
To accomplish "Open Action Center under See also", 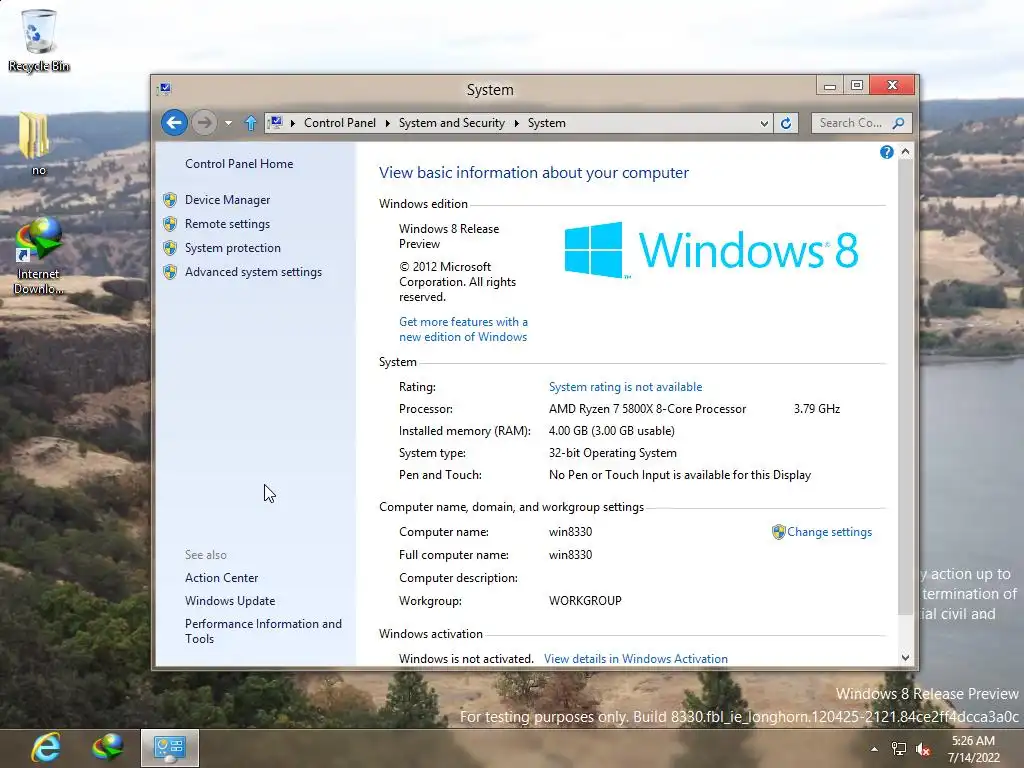I will tap(221, 578).
